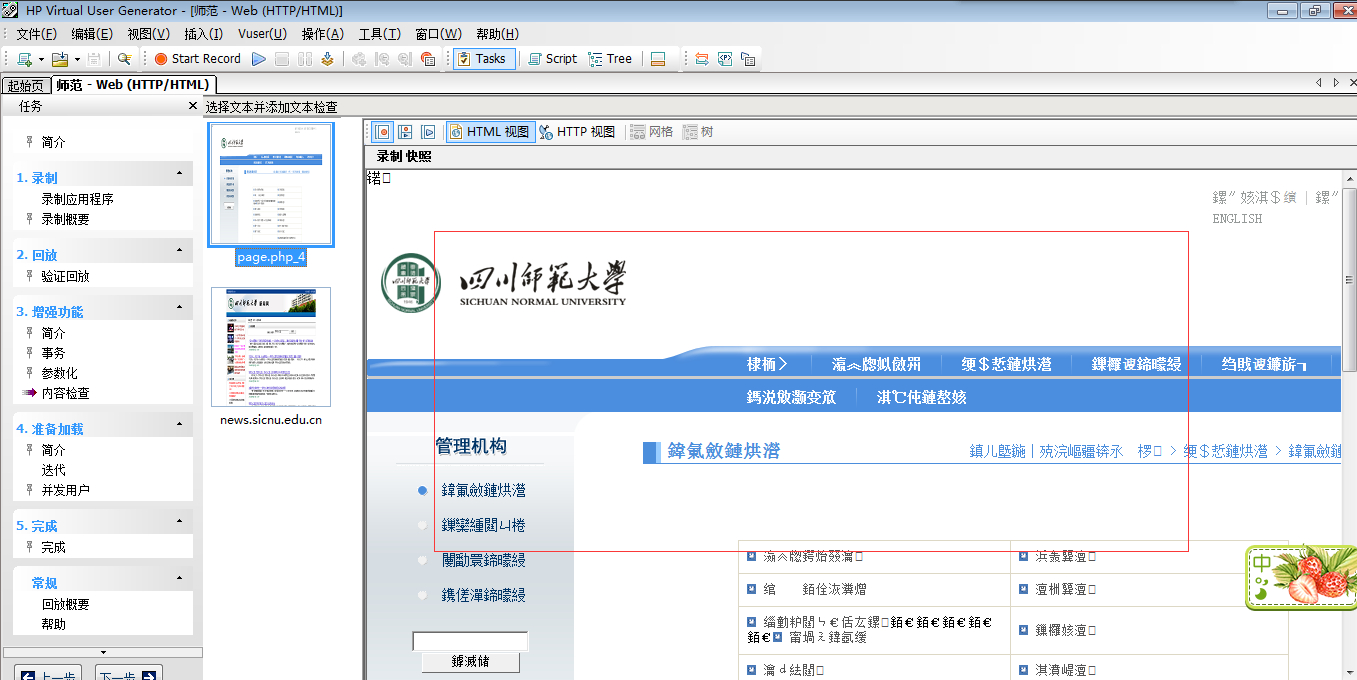Switch to HTML 视图
Image resolution: width=1357 pixels, height=680 pixels.
click(x=490, y=131)
